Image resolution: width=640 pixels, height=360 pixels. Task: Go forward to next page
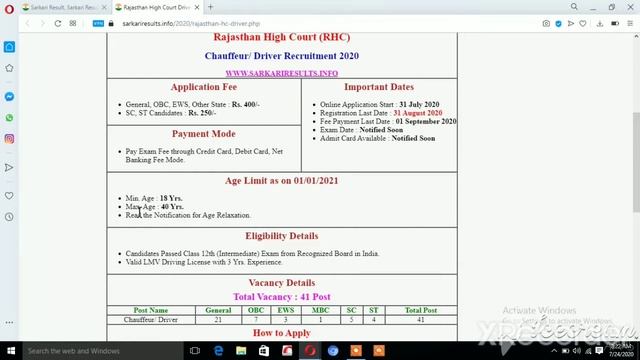[x=42, y=24]
